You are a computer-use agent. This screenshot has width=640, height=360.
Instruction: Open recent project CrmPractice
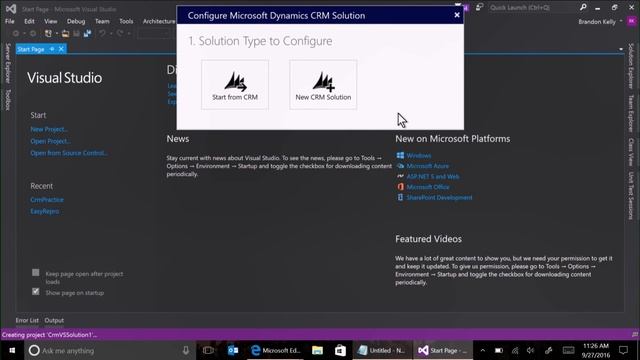[47, 200]
